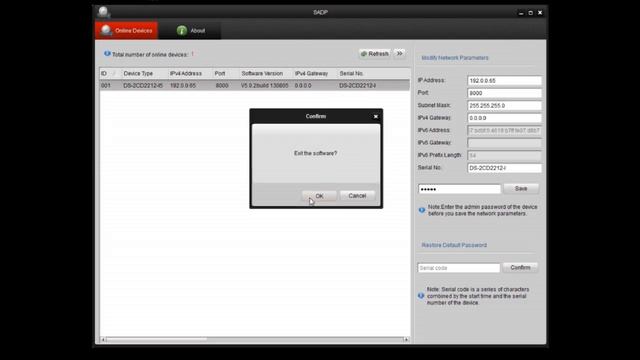Click the SADP application icon in title bar

104,12
